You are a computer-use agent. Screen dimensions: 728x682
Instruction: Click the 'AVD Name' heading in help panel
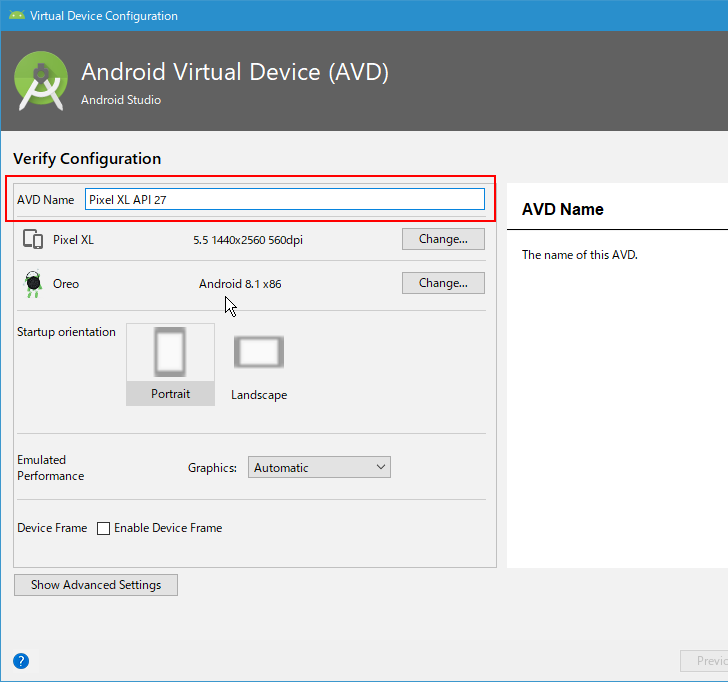click(563, 209)
